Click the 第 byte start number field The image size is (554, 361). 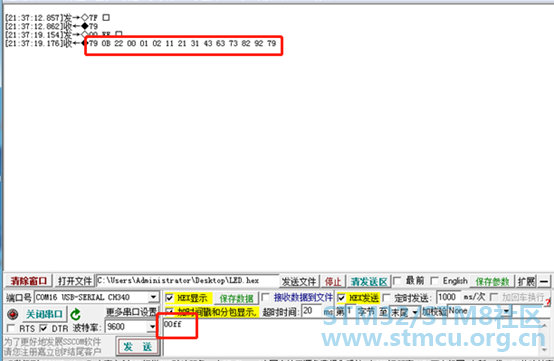tap(350, 311)
